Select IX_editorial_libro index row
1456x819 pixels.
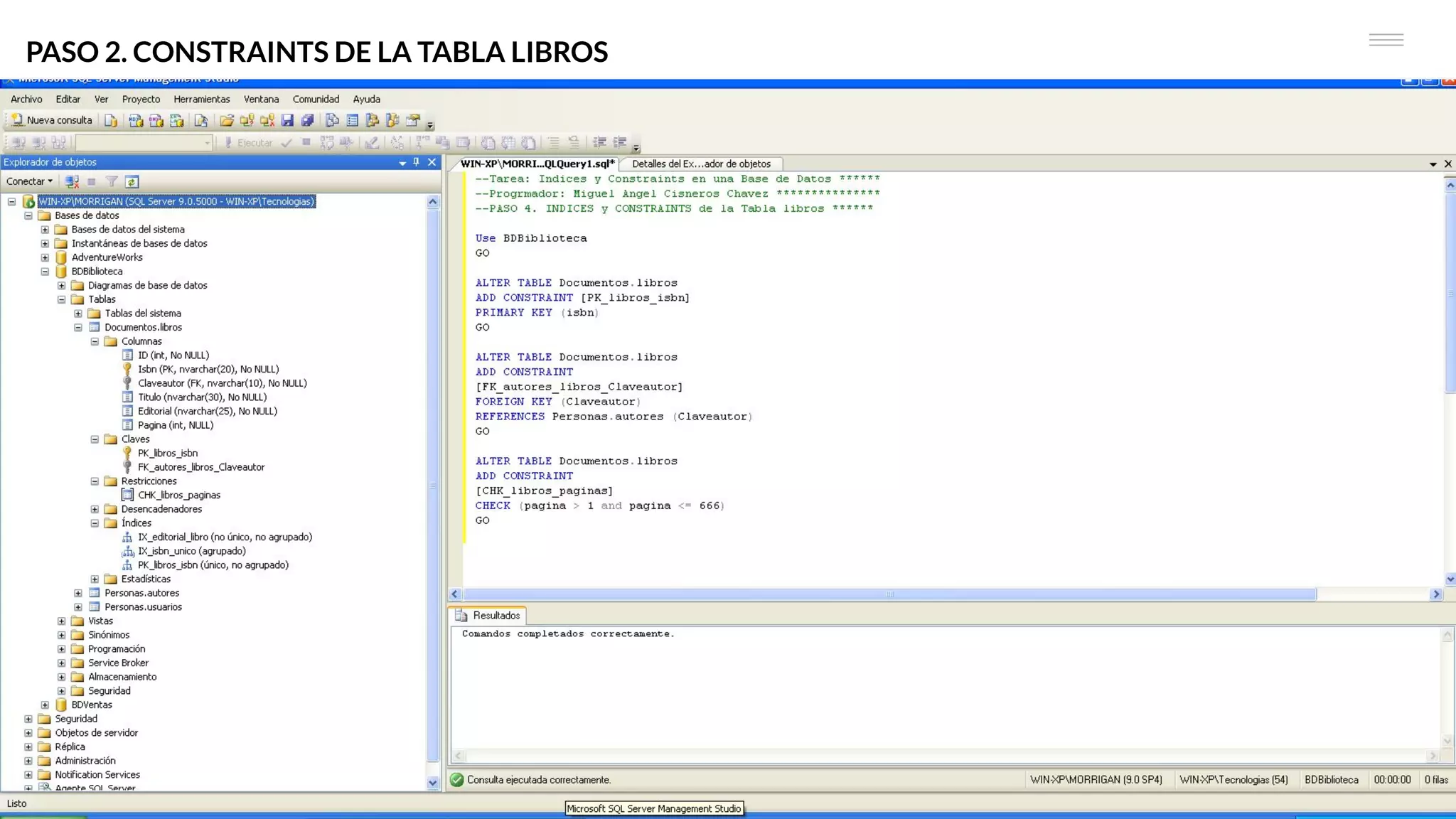point(225,537)
